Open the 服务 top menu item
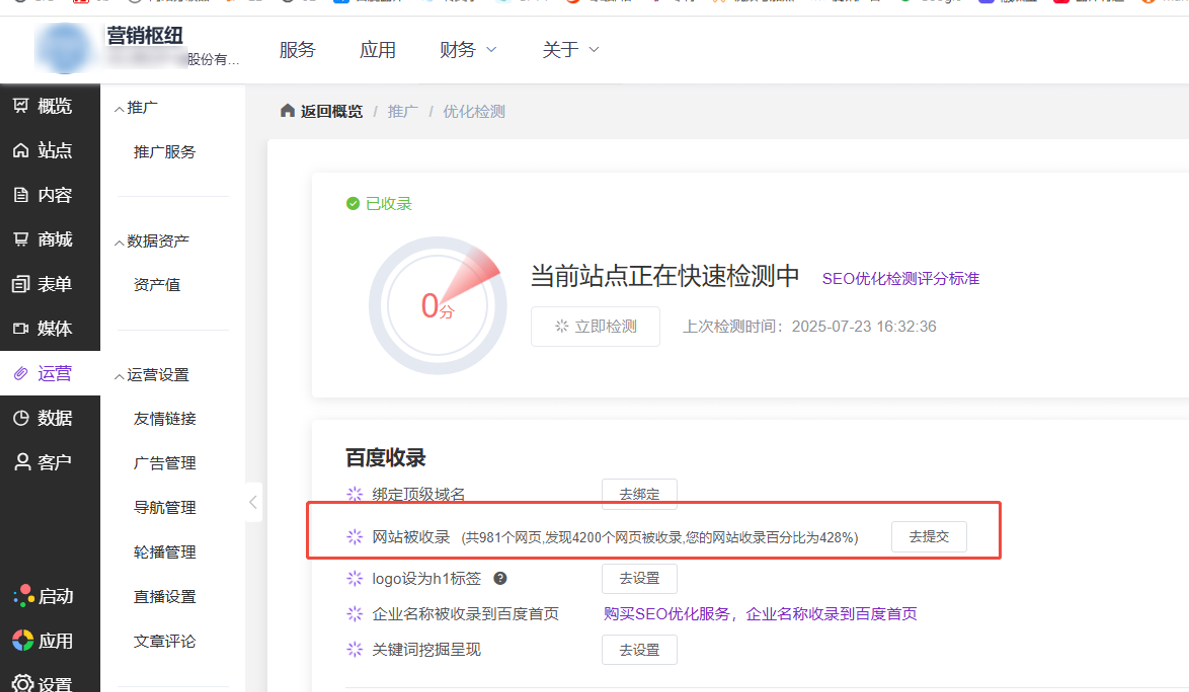This screenshot has height=692, width=1189. pyautogui.click(x=297, y=49)
